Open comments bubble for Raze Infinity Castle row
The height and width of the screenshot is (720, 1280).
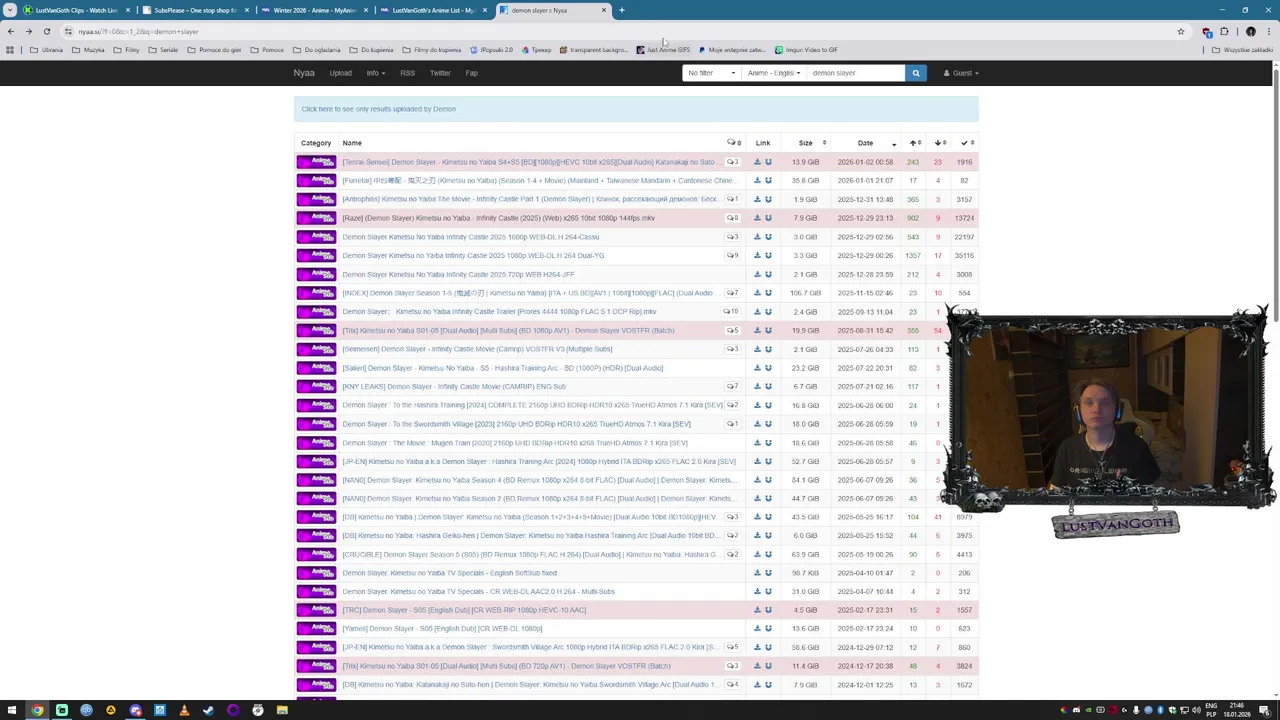[732, 218]
